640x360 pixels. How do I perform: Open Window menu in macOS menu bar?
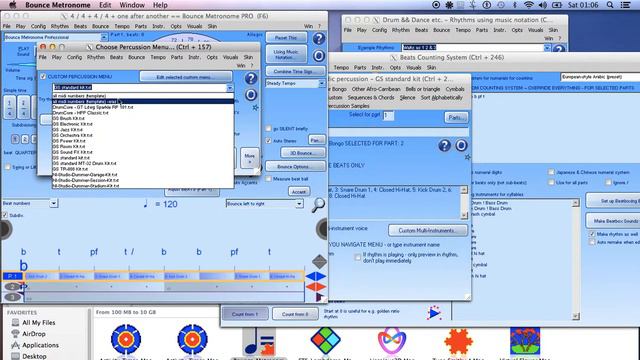(132, 5)
